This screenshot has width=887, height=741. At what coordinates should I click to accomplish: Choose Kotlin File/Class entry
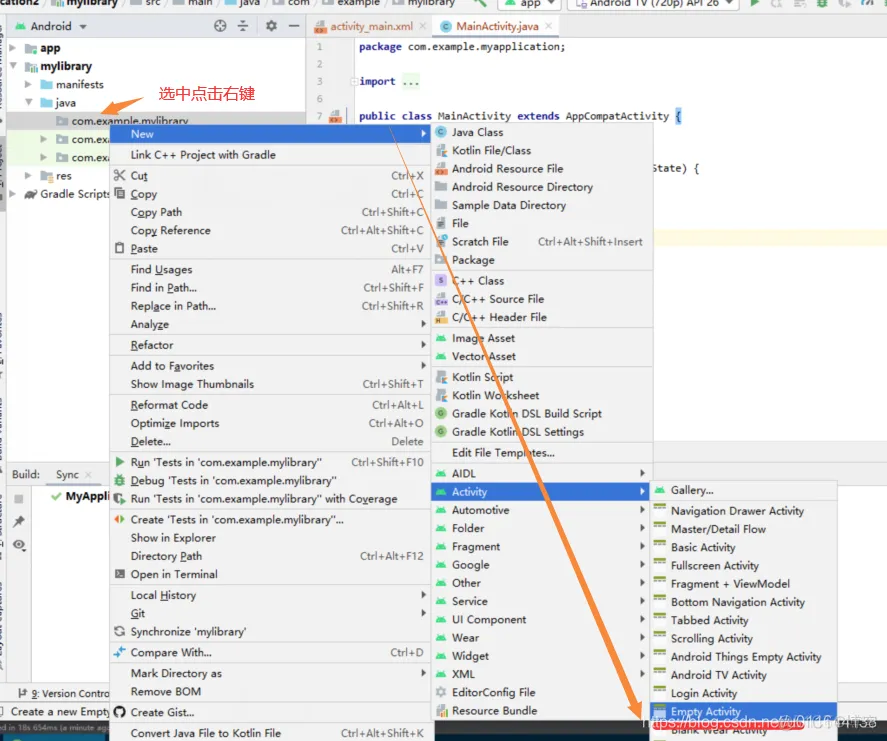(542, 150)
